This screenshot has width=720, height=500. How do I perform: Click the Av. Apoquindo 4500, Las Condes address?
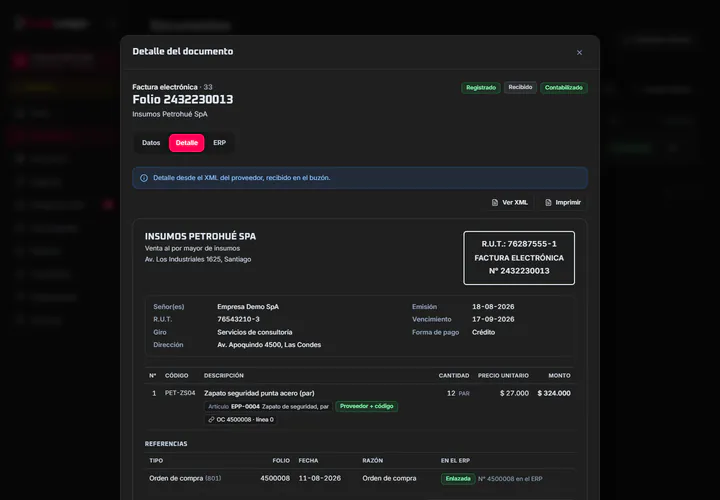(x=269, y=345)
